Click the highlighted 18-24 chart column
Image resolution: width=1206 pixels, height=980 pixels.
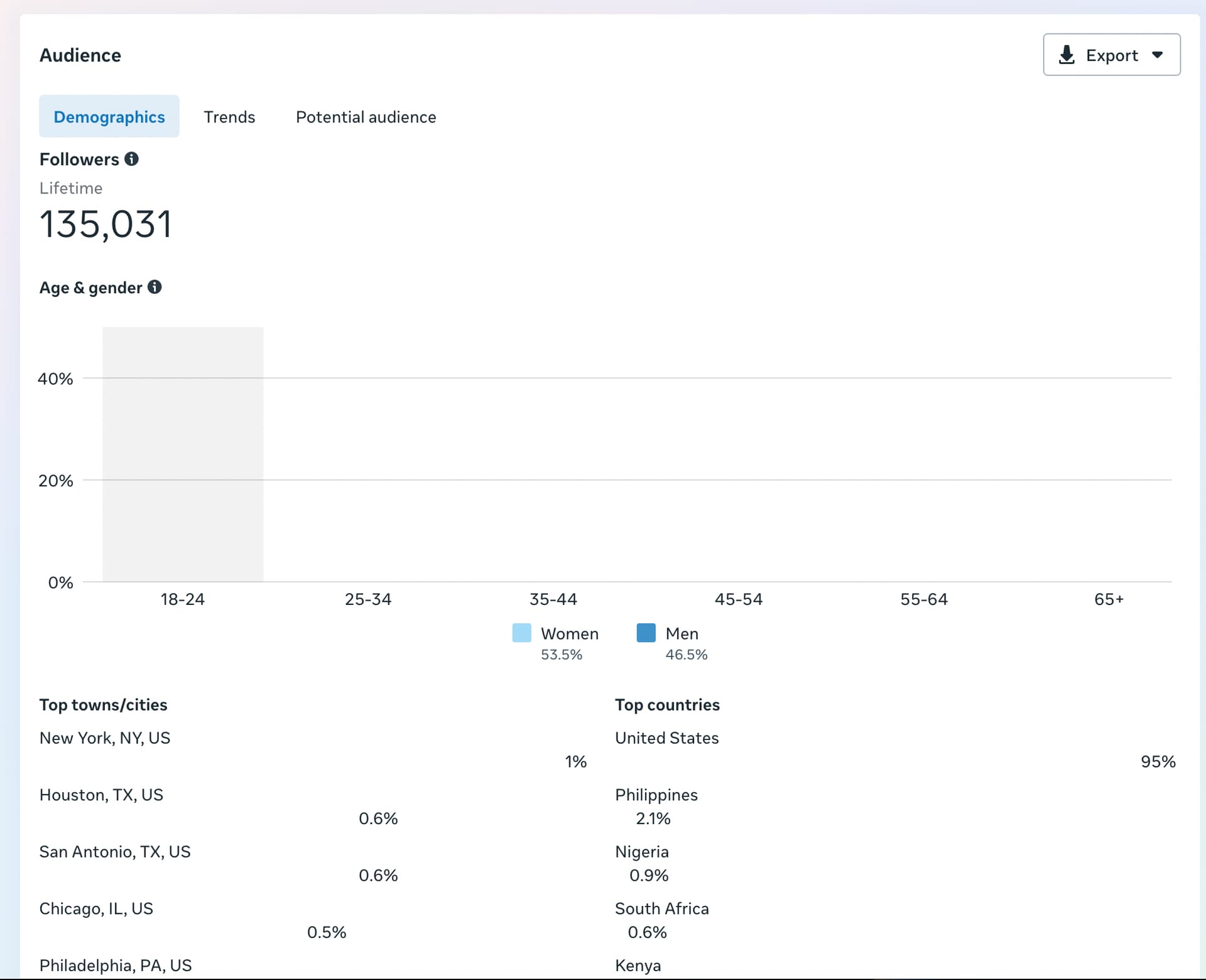coord(183,454)
